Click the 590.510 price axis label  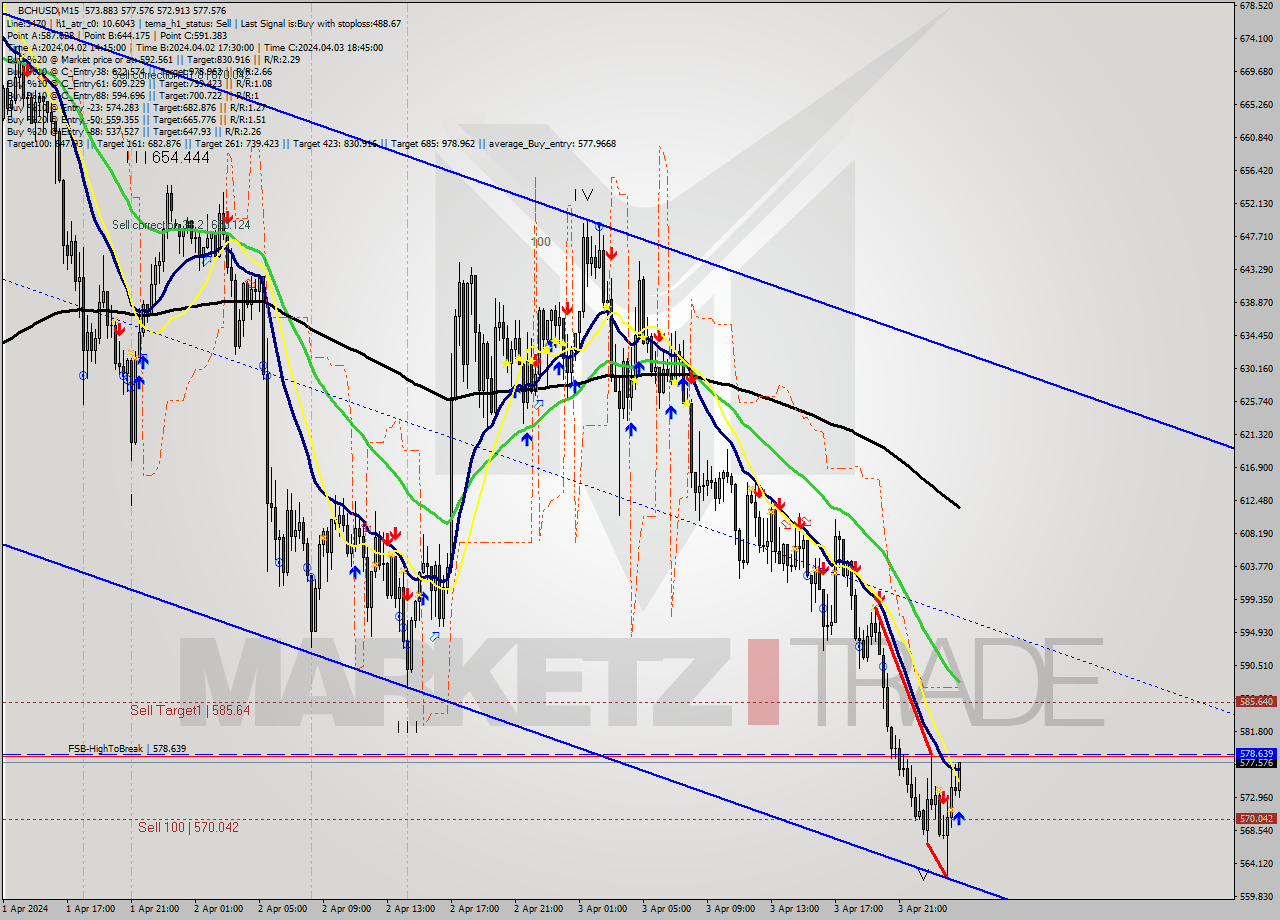1256,666
